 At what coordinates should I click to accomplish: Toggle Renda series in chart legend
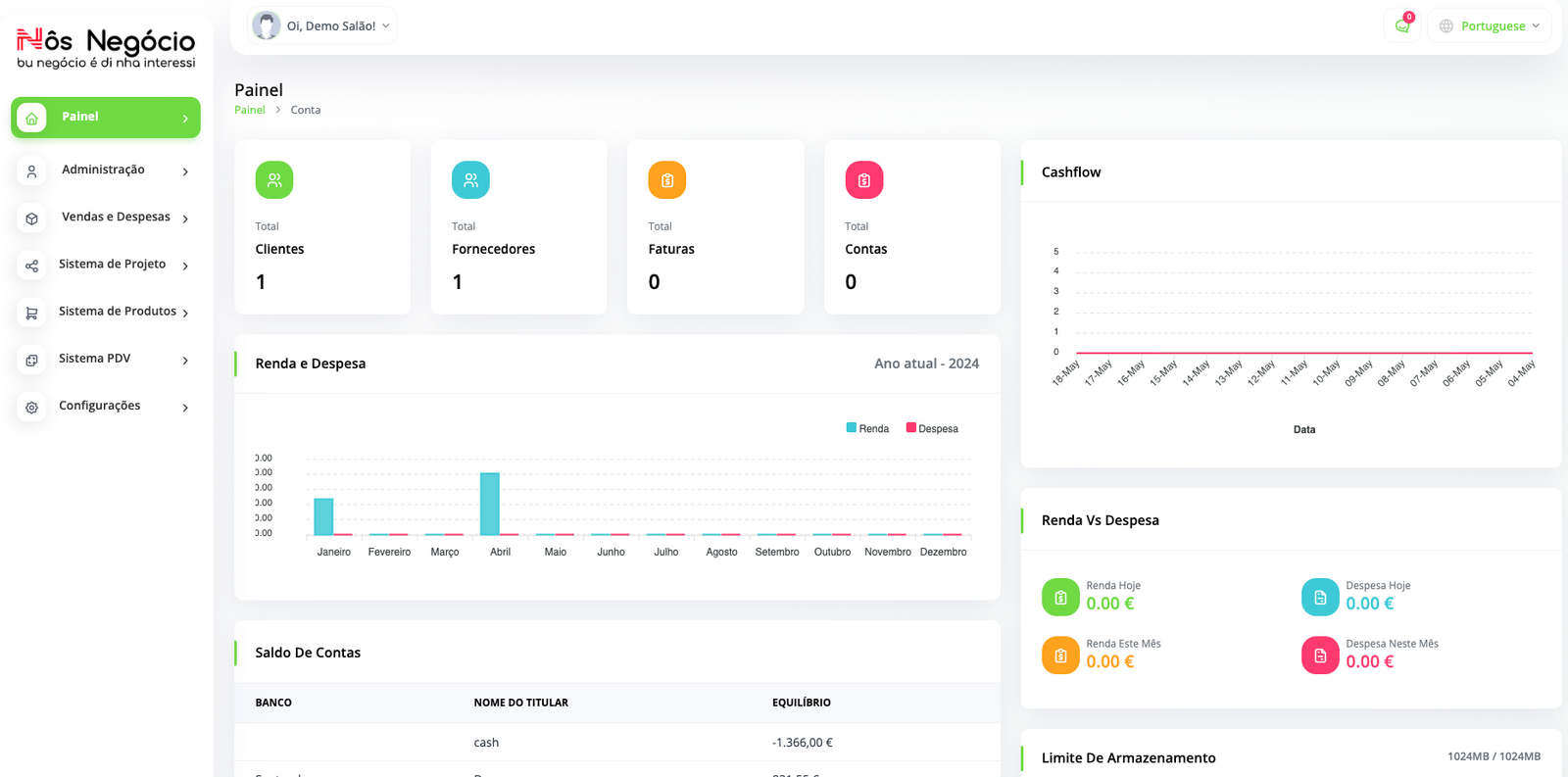point(867,428)
